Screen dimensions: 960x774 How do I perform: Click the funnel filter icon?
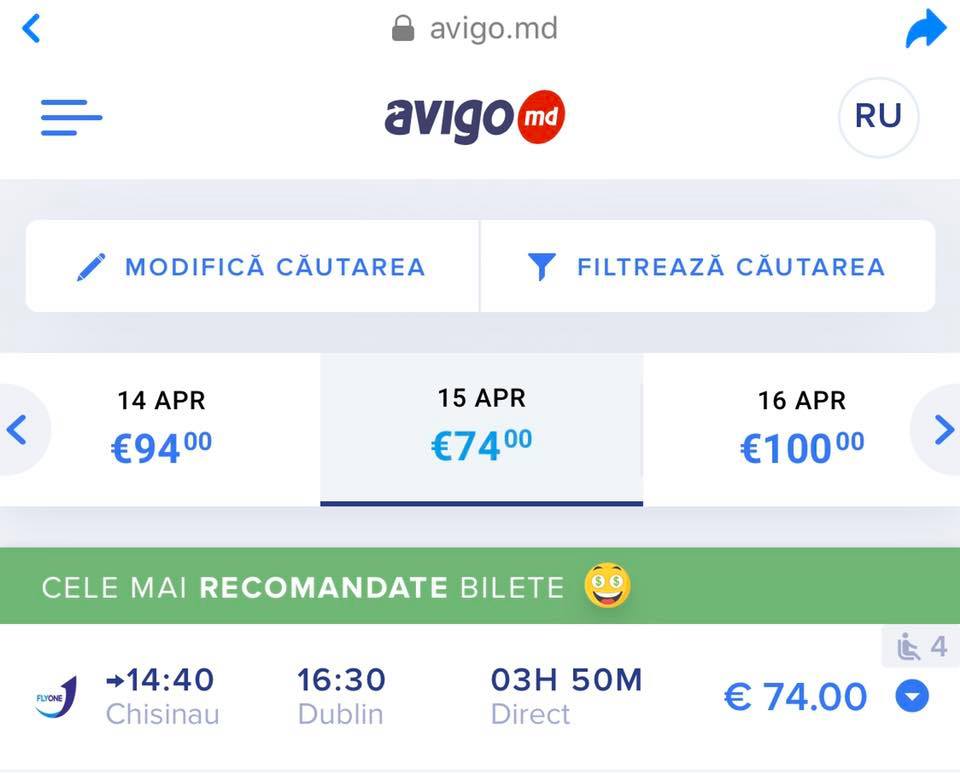pyautogui.click(x=542, y=267)
